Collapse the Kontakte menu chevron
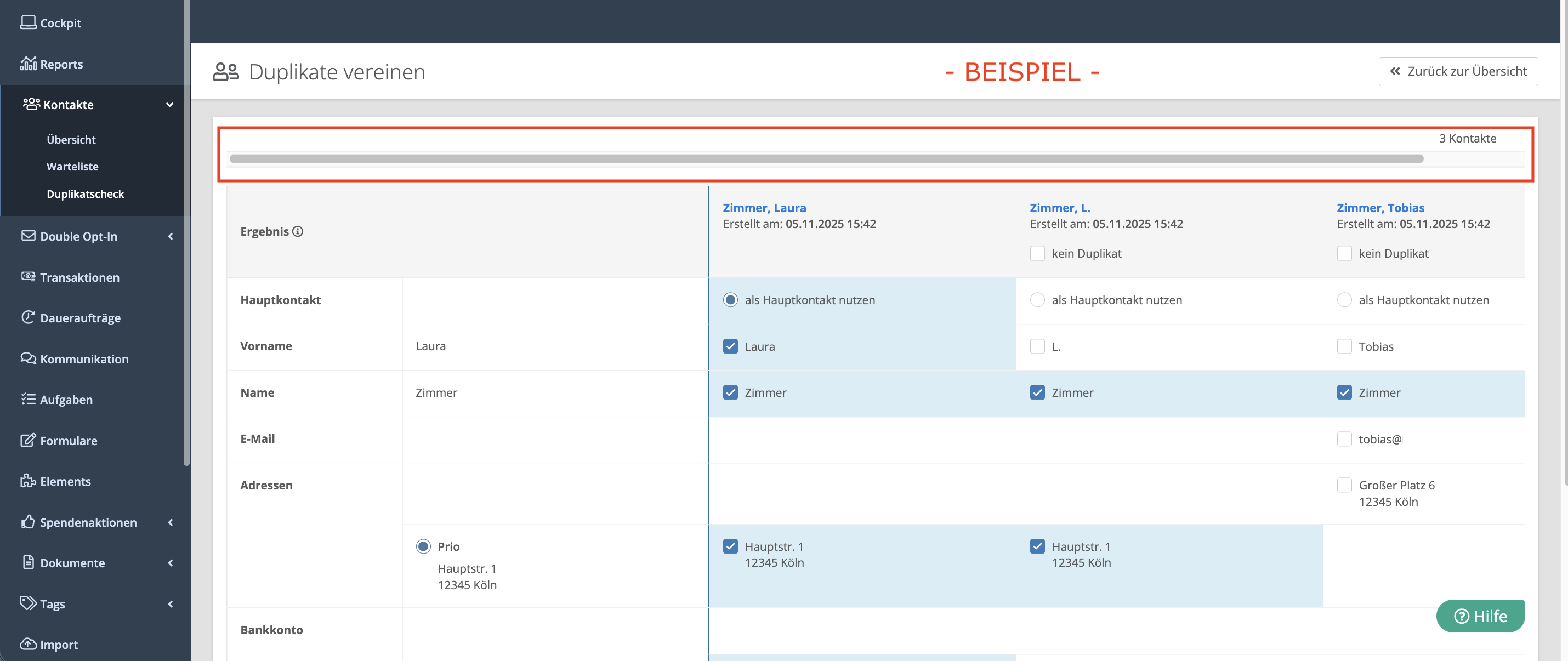Viewport: 1568px width, 661px height. (170, 105)
